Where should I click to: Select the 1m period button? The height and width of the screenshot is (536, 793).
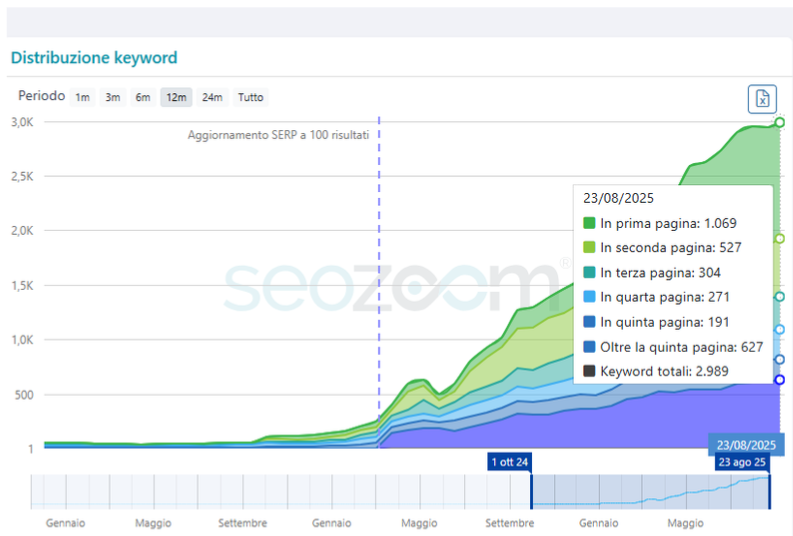click(82, 97)
